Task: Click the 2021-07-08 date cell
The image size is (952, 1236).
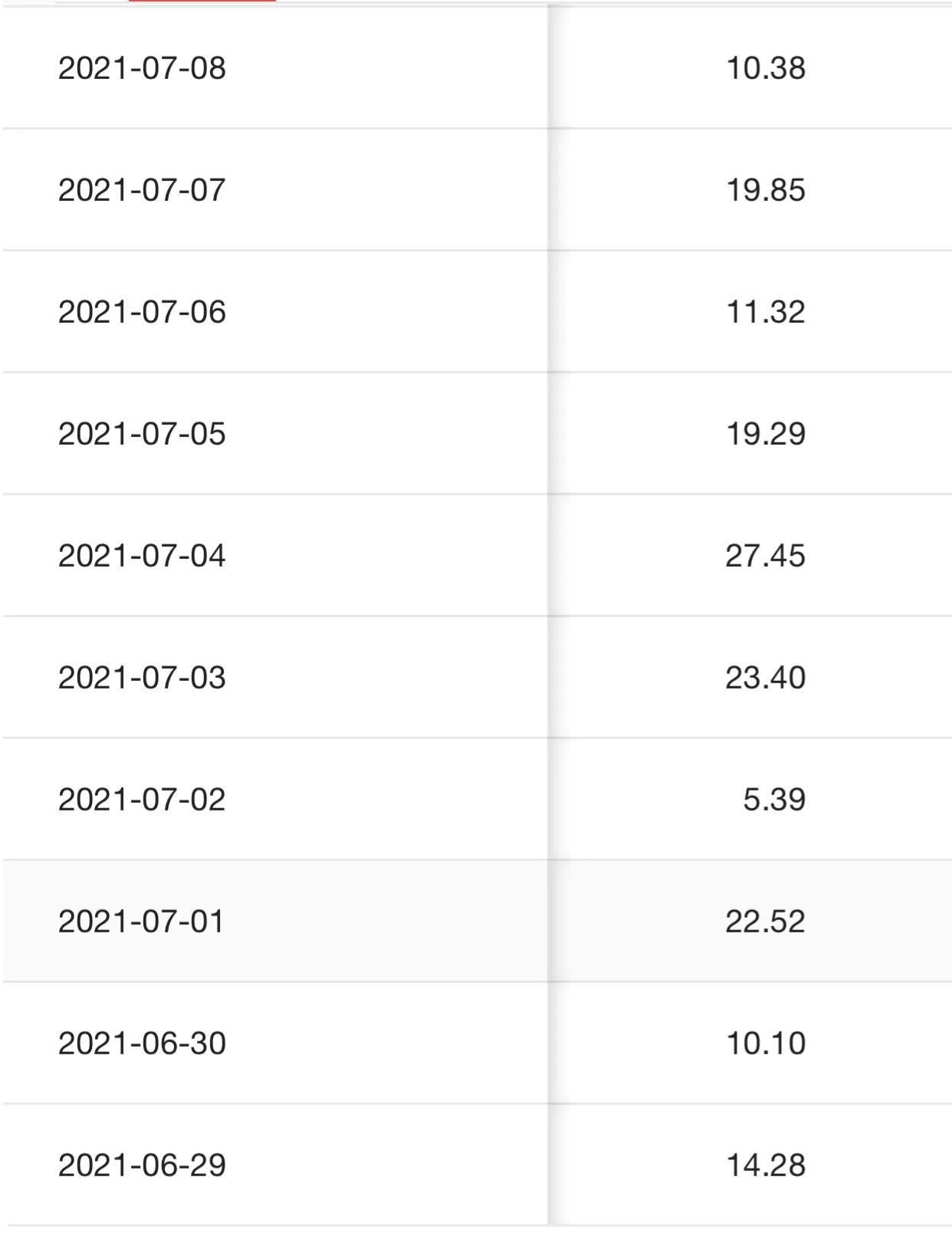Action: pyautogui.click(x=142, y=67)
